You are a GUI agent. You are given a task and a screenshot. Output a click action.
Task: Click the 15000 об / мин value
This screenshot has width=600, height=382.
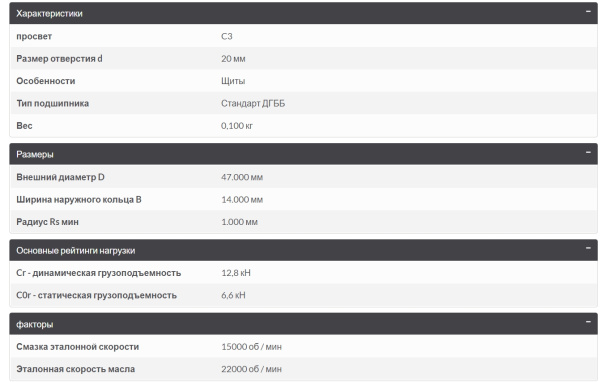point(251,347)
